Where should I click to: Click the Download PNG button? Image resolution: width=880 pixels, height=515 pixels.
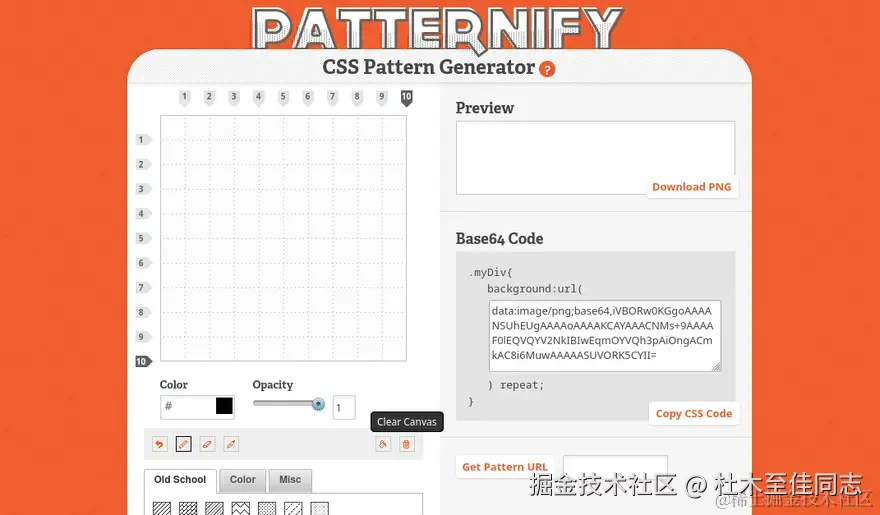tap(691, 187)
